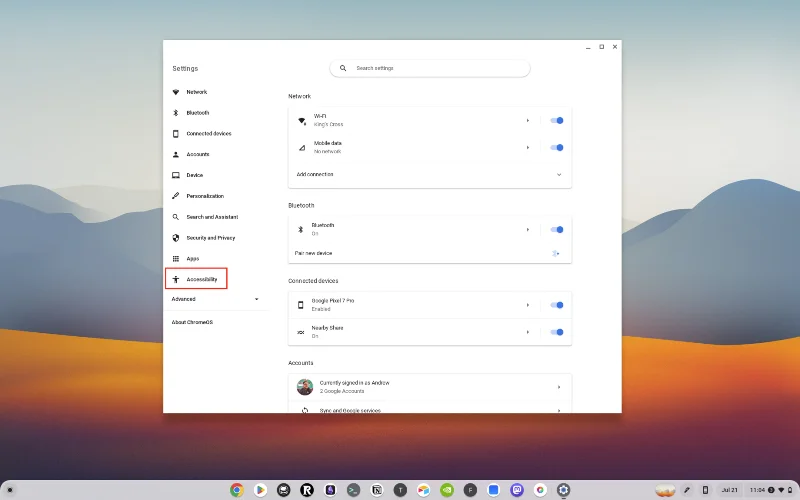800x500 pixels.
Task: Open Phone Hub icon in the shelf
Action: click(x=705, y=490)
